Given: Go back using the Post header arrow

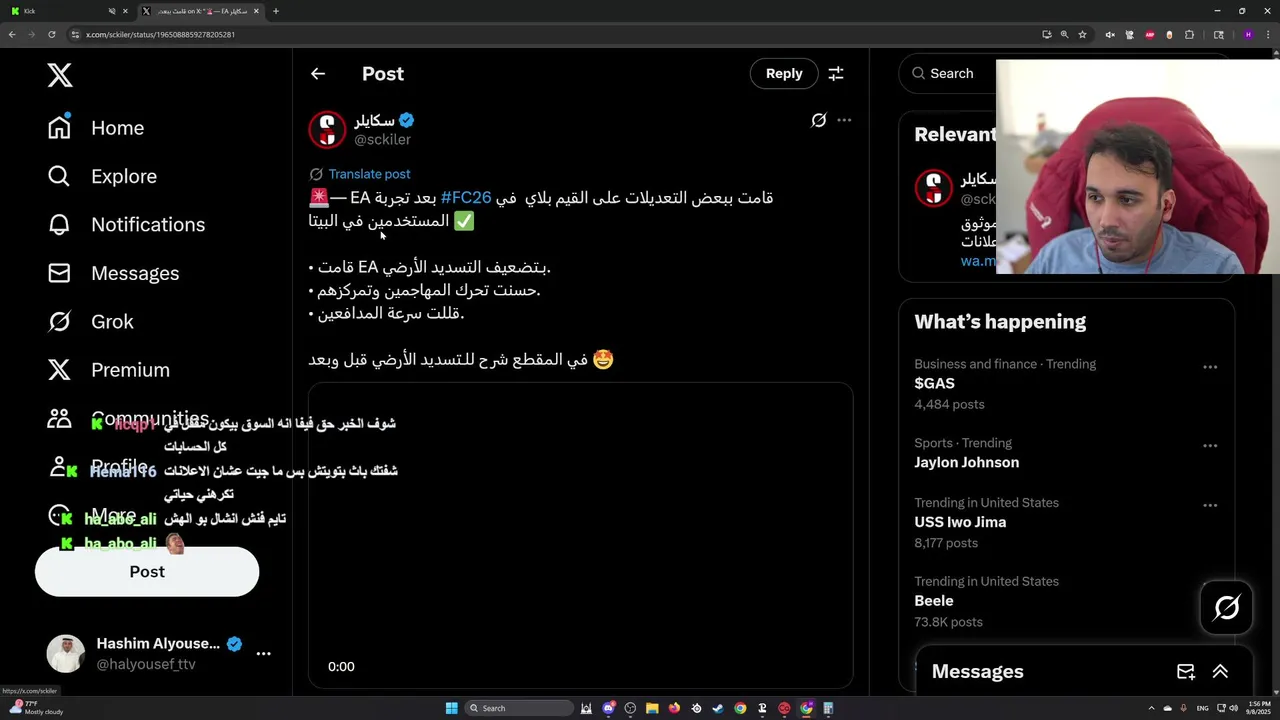Looking at the screenshot, I should (x=317, y=73).
